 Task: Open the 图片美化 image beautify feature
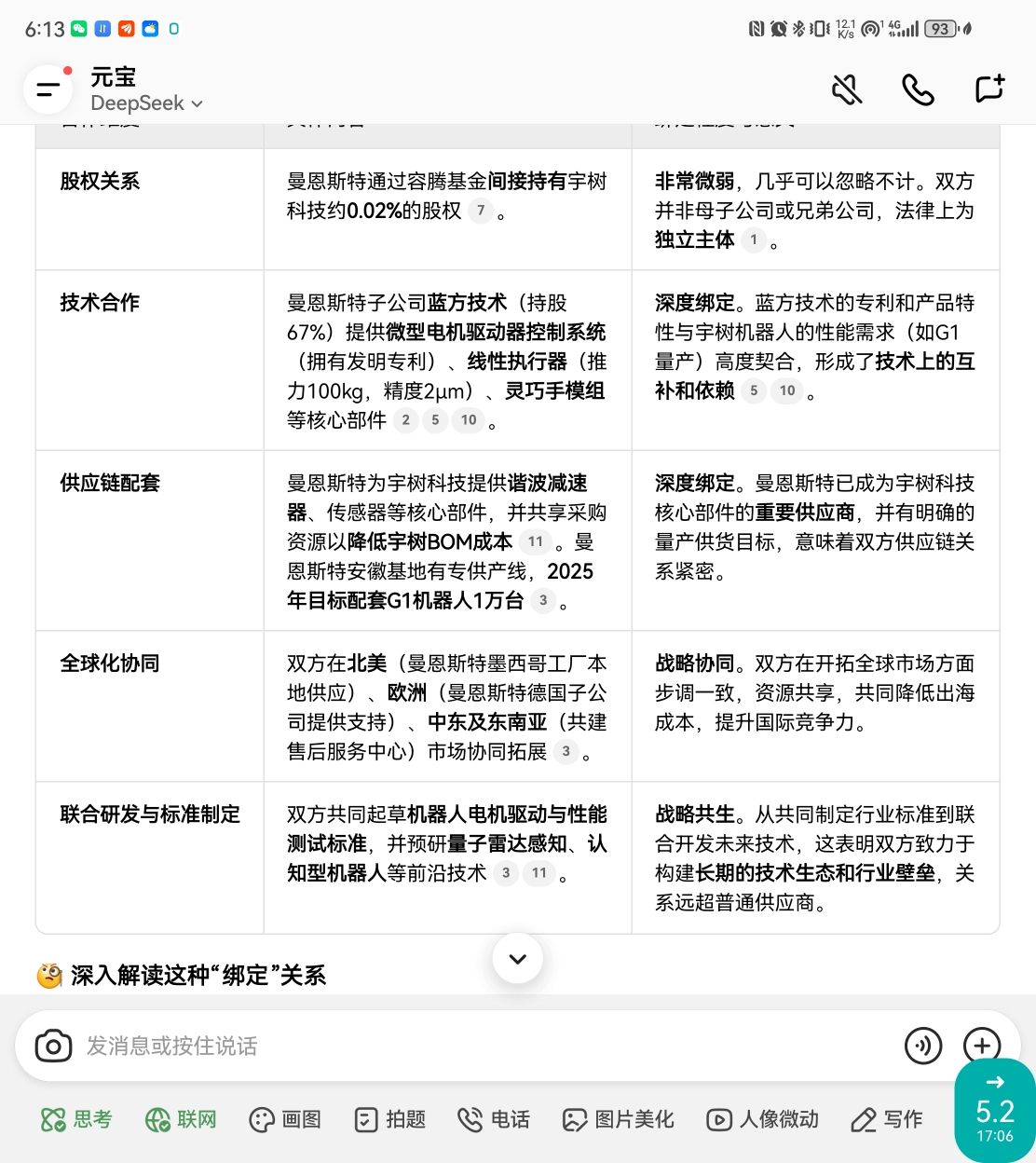tap(618, 1119)
